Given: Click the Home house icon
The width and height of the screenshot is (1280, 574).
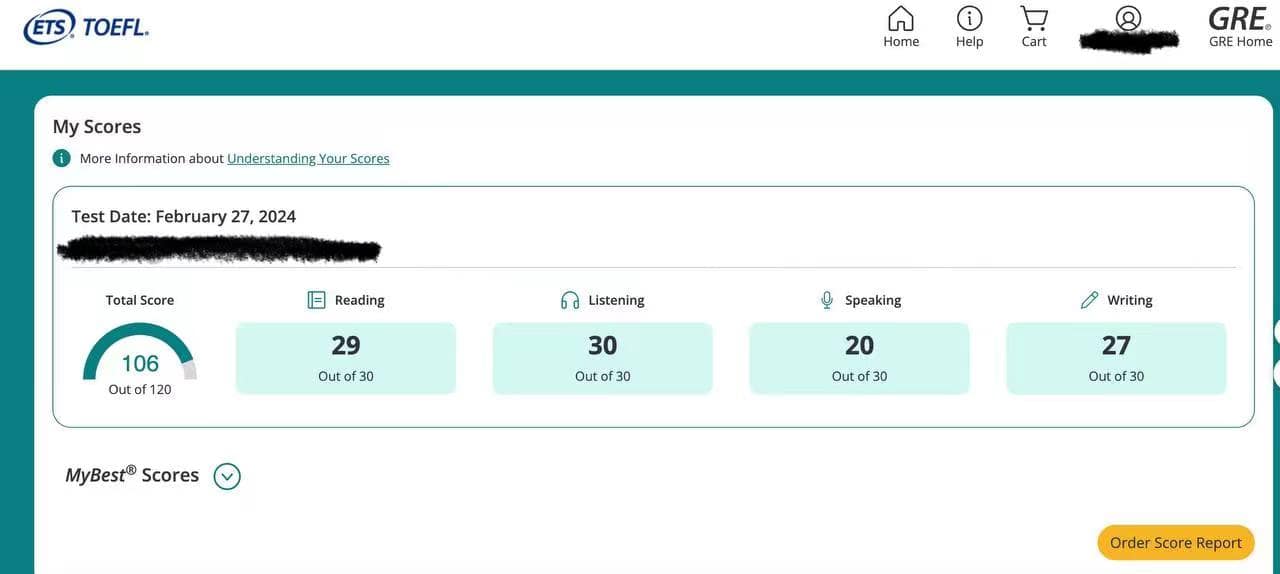Looking at the screenshot, I should tap(901, 19).
